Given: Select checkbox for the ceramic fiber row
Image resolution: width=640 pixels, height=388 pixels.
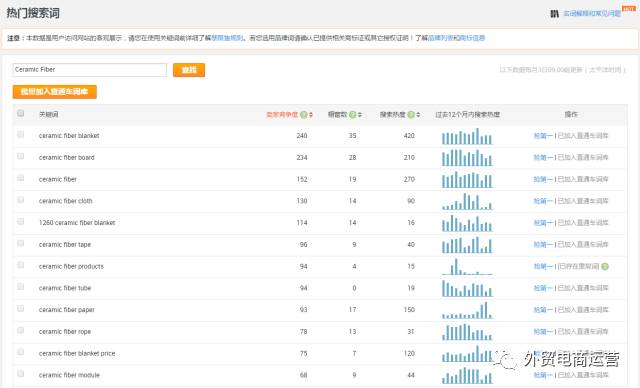Looking at the screenshot, I should tap(20, 178).
